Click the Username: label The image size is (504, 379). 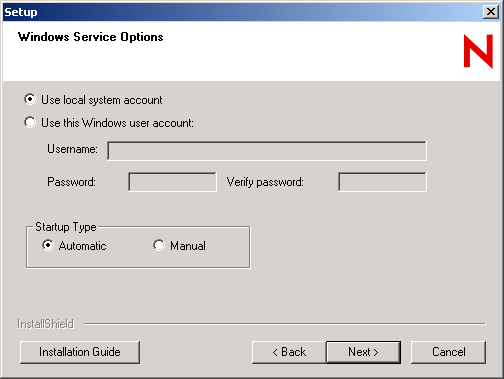72,149
